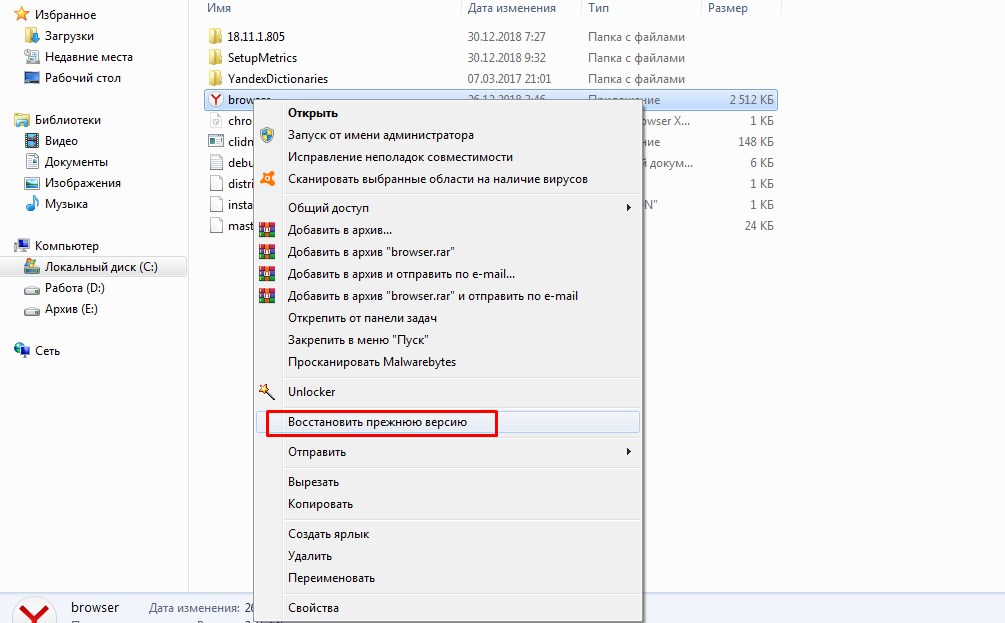The height and width of the screenshot is (623, 1005).
Task: Expand the Общий доступ submenu arrow
Action: [x=628, y=208]
